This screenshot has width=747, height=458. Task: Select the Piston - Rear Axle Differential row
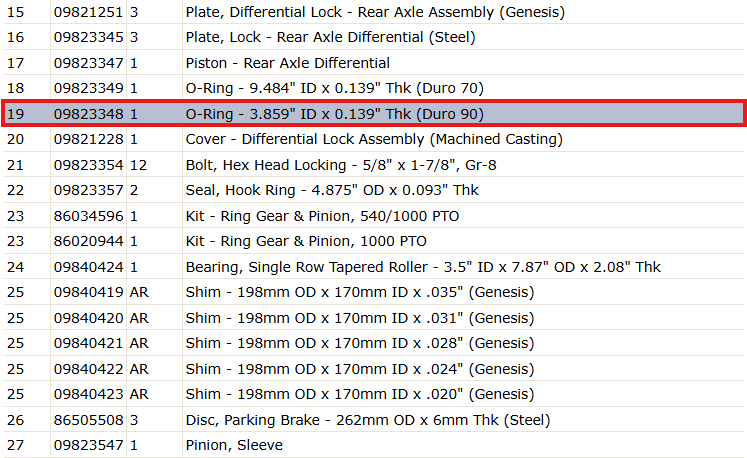[374, 62]
